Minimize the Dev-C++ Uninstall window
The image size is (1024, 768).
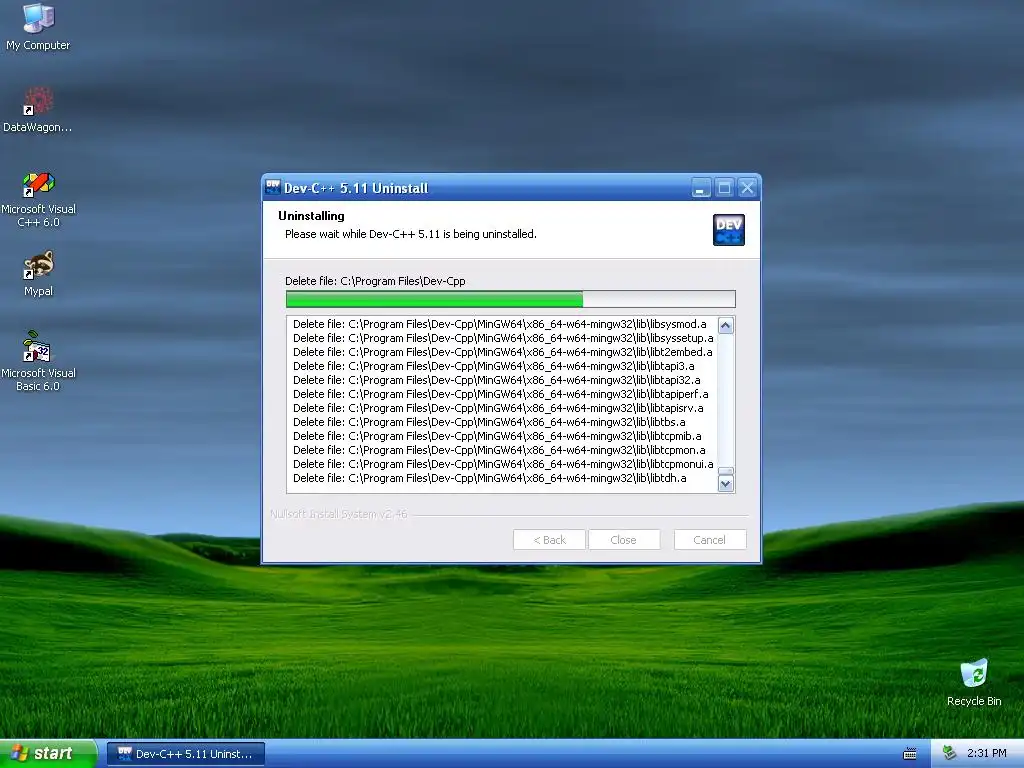coord(701,188)
